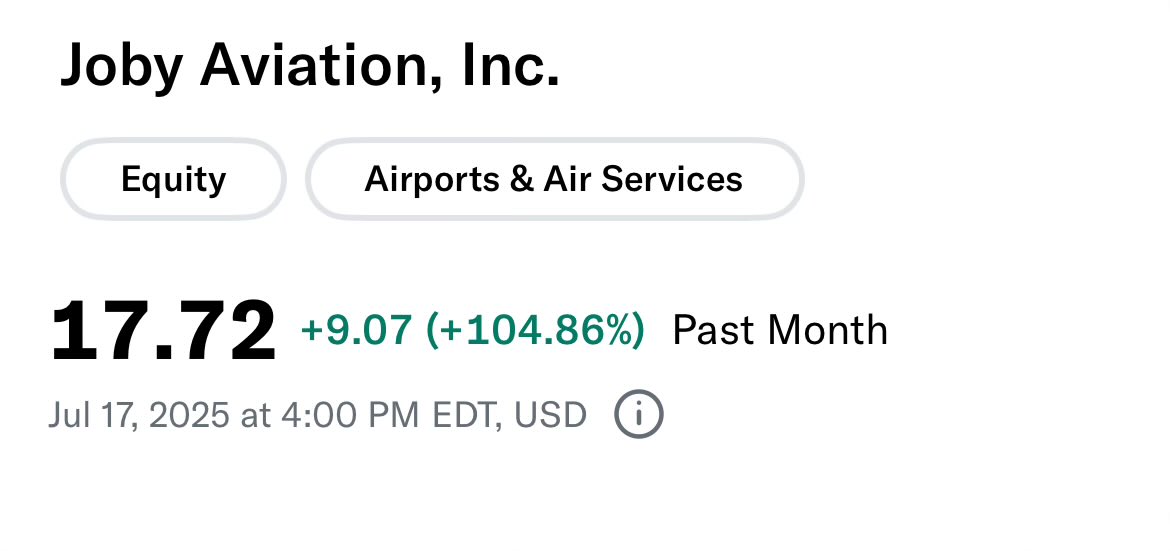Click the word Month in period label
1170x551 pixels.
828,330
